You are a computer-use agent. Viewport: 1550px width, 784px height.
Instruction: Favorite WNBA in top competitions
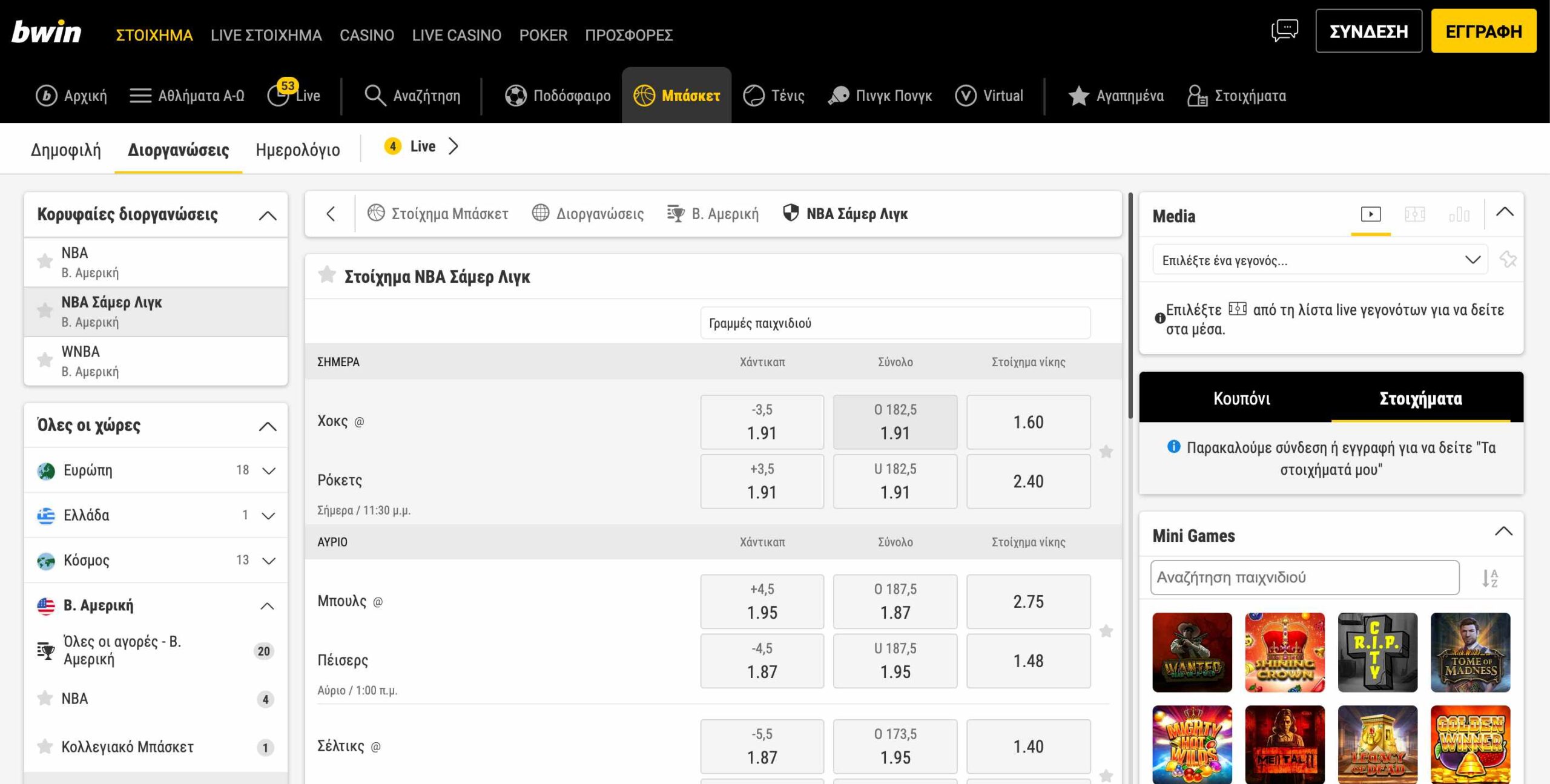[x=45, y=360]
